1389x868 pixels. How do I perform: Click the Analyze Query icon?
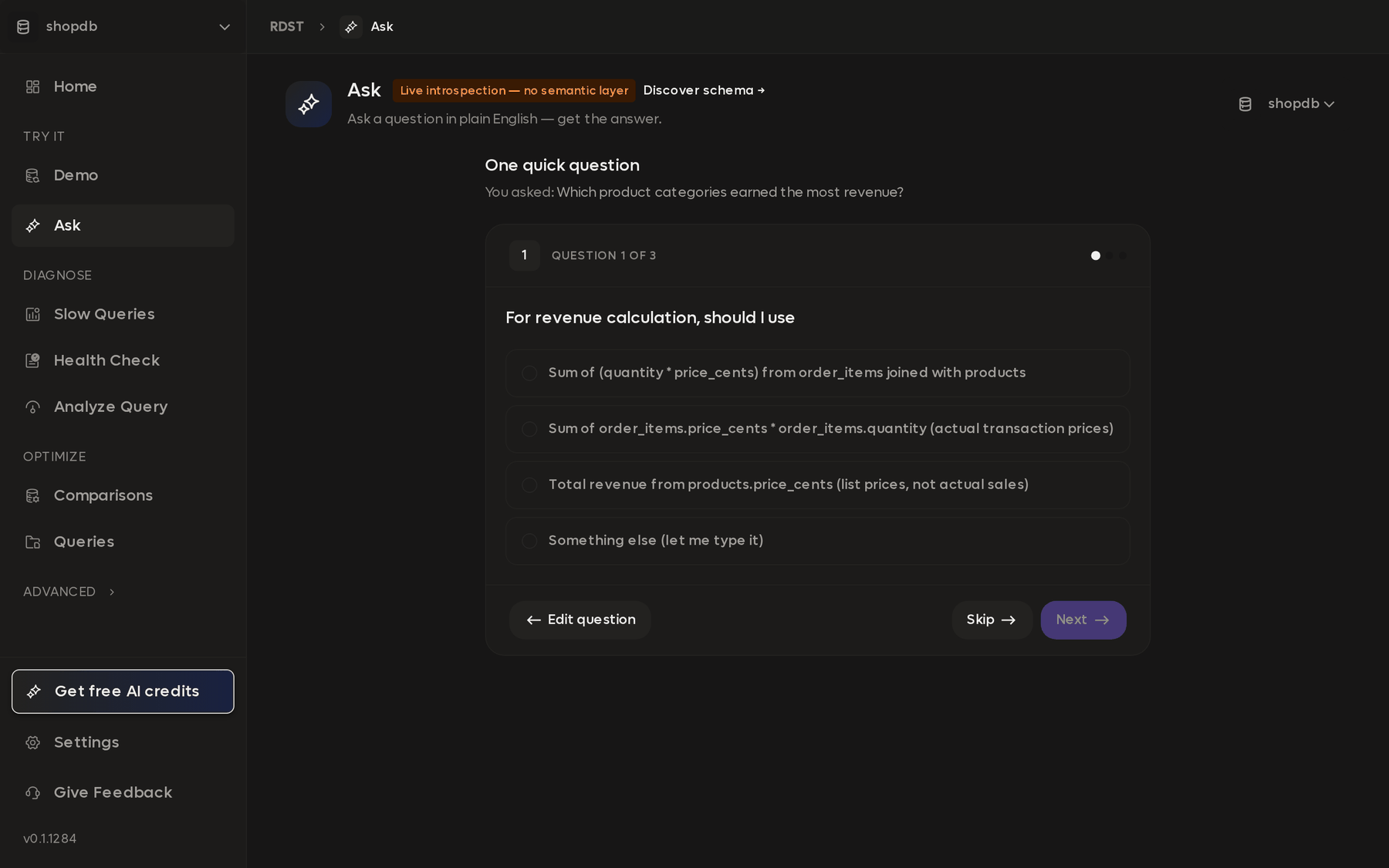[32, 407]
